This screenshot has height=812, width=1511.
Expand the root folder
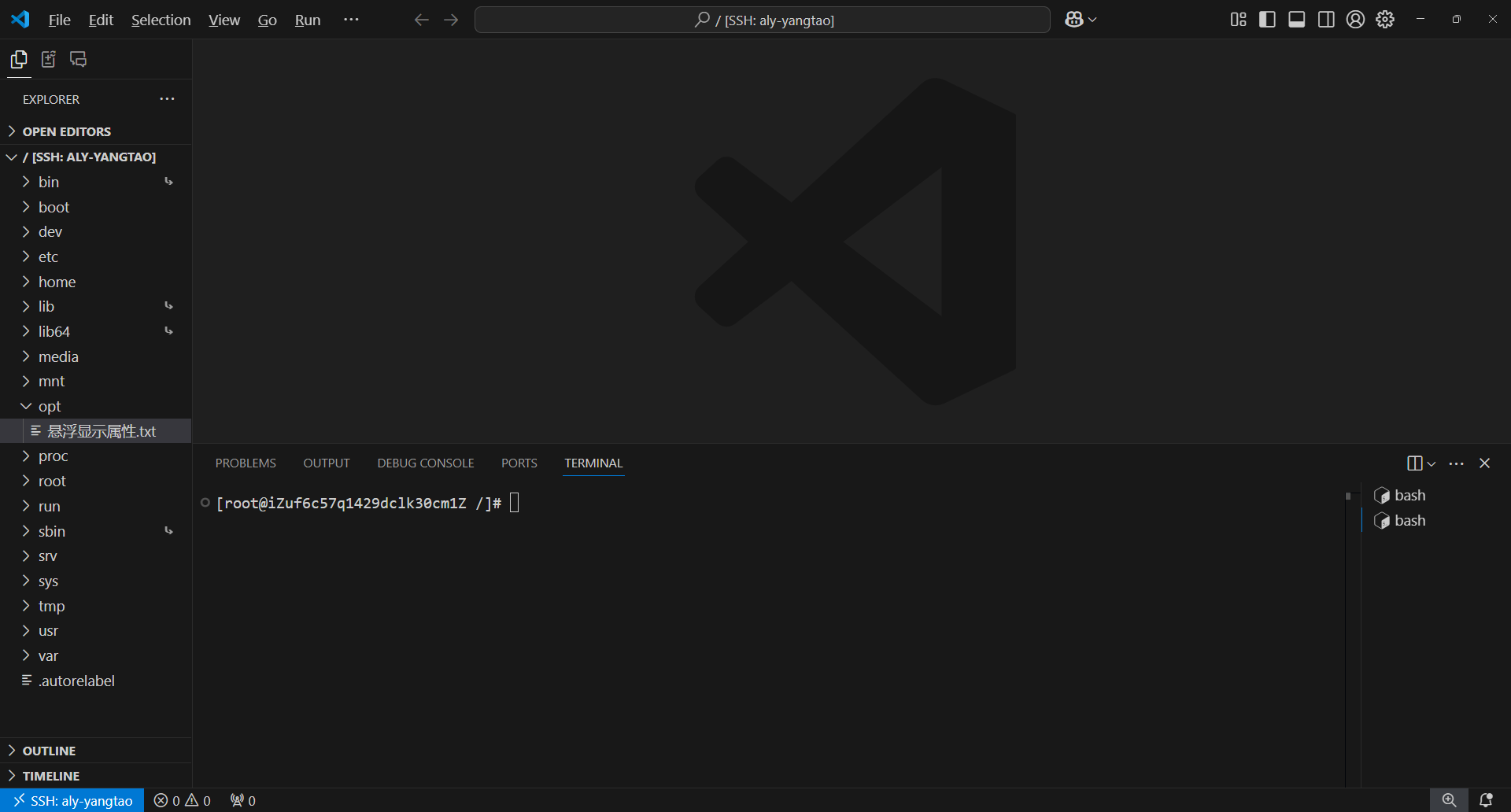click(96, 481)
